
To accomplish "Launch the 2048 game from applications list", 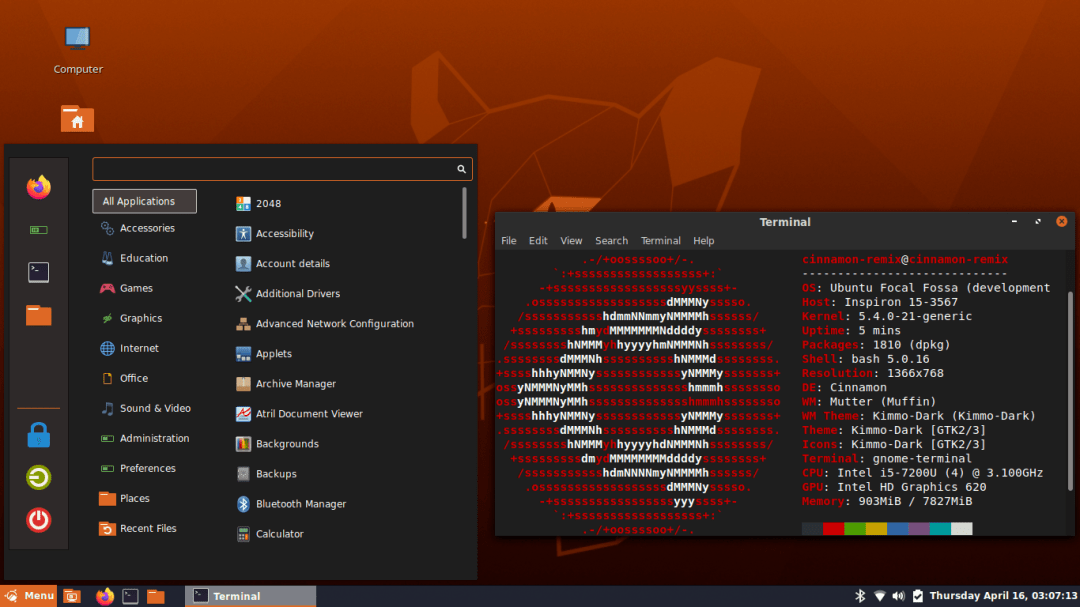I will pos(268,204).
